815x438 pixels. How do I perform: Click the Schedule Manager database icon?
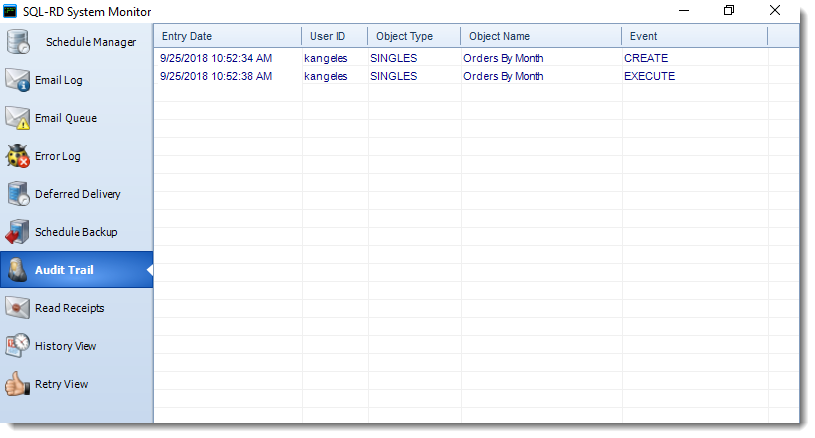(18, 42)
